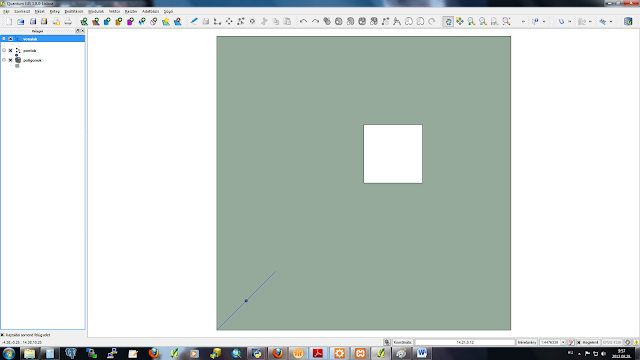Select the Zoom Out magnifier tool
Viewport: 640px width, 360px height.
(x=483, y=21)
